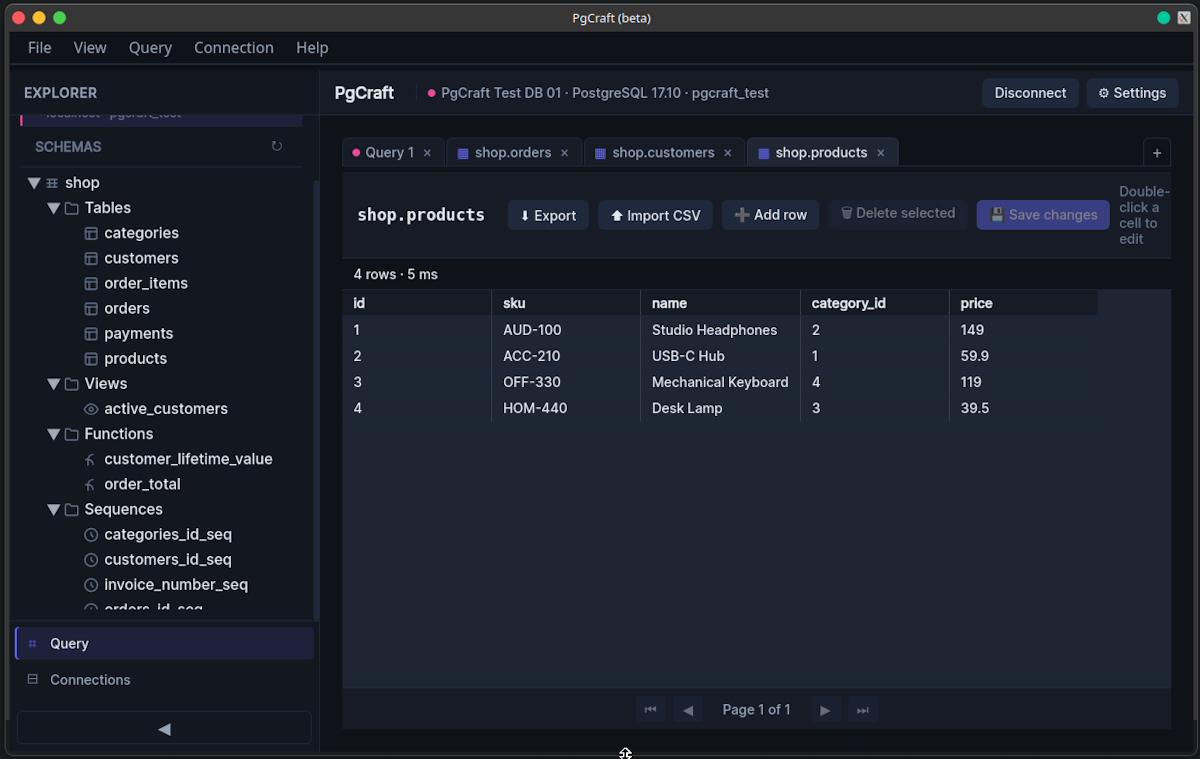Click the order_items table icon
1200x759 pixels.
tap(91, 283)
